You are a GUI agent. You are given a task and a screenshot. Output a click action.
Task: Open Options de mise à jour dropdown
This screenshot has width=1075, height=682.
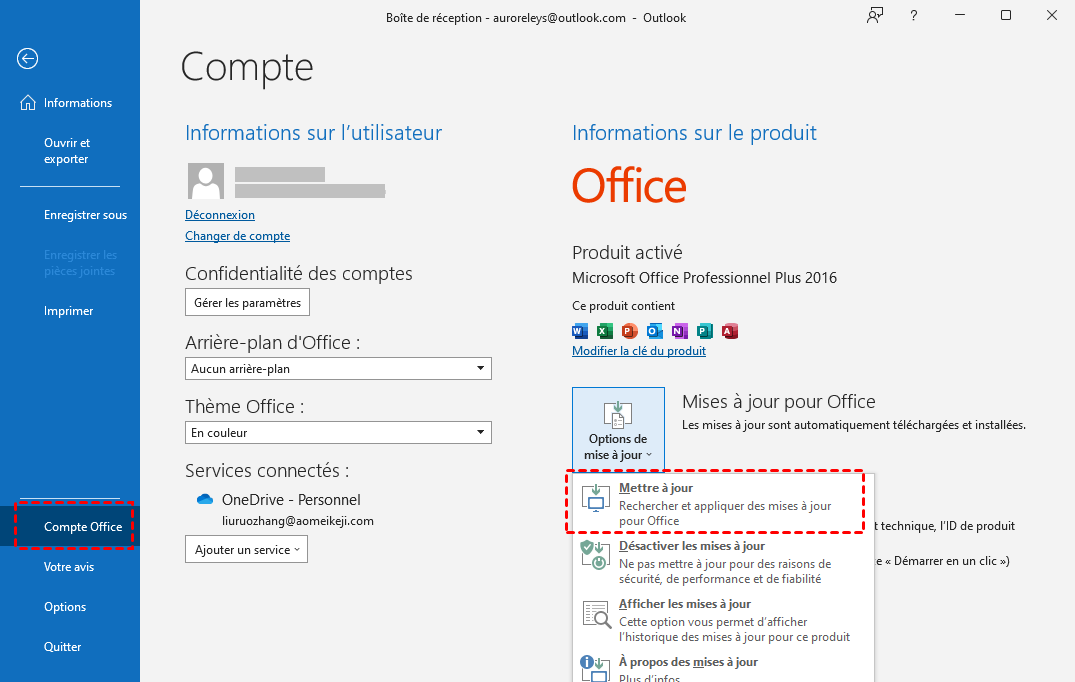coord(618,429)
